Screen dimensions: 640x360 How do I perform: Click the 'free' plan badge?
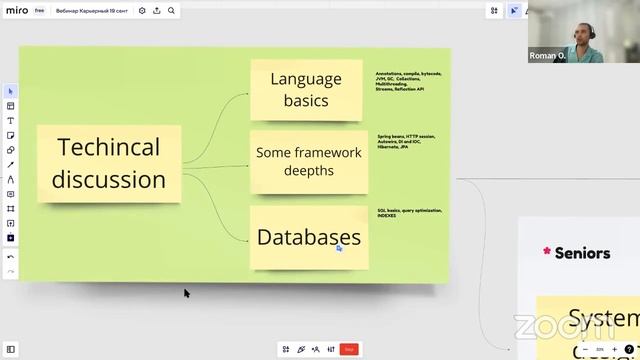coord(40,11)
